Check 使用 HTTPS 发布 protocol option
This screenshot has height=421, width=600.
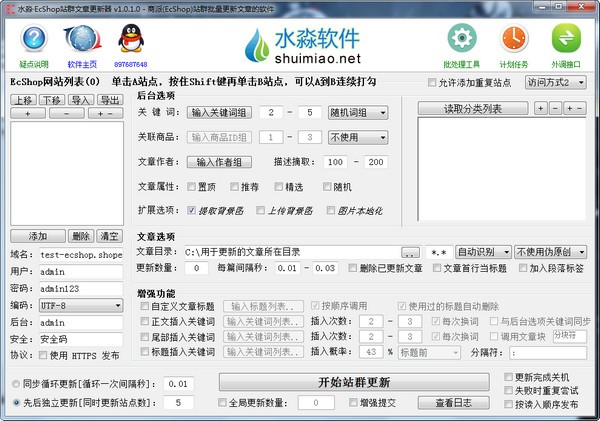click(x=43, y=355)
